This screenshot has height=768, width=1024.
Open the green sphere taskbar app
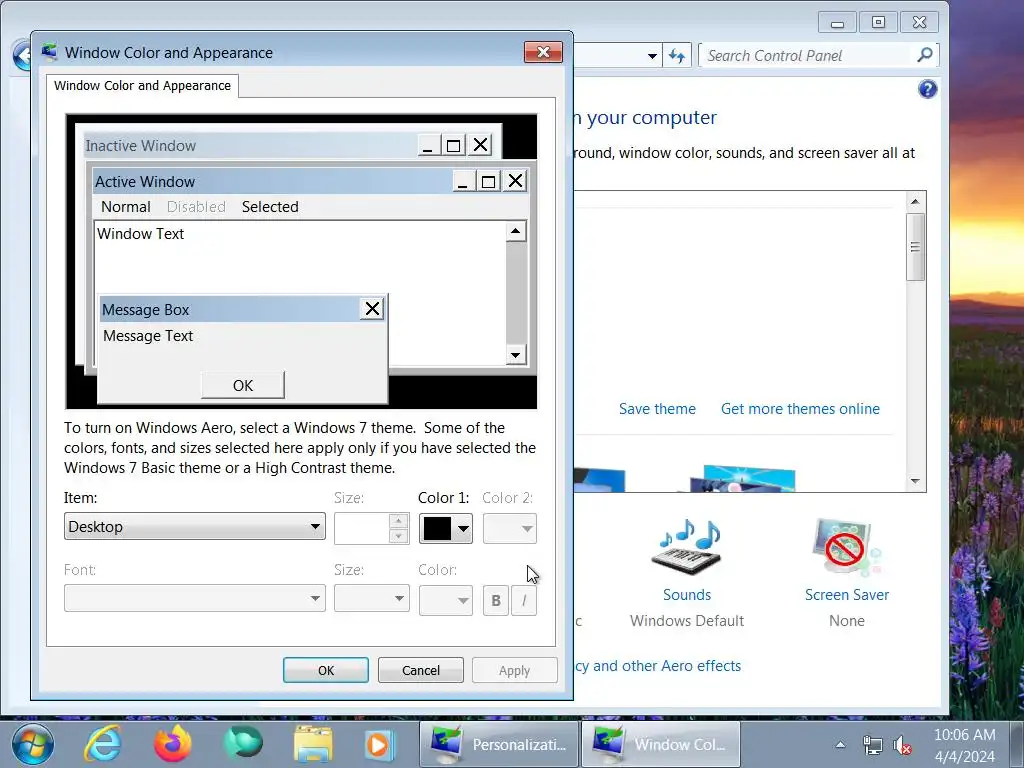pyautogui.click(x=243, y=744)
